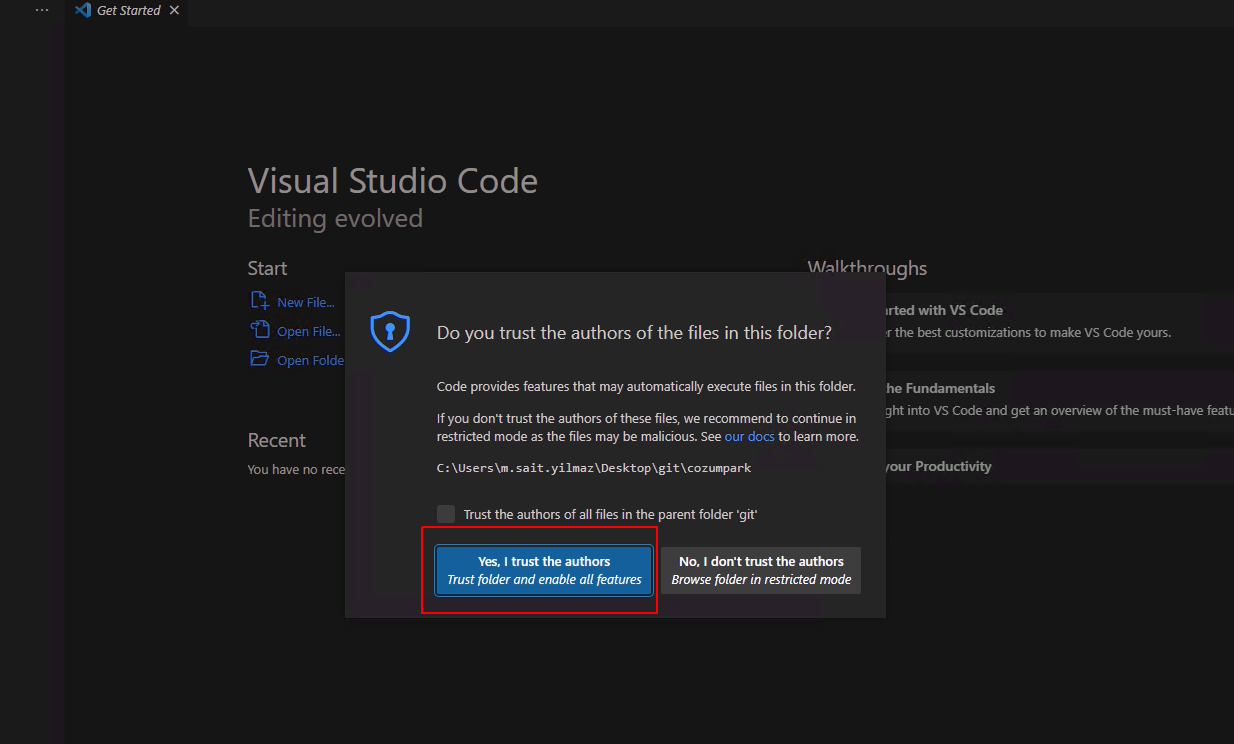Screen dimensions: 1234x744
Task: Click the 'Visual Studio Code' title text
Action: tap(393, 181)
